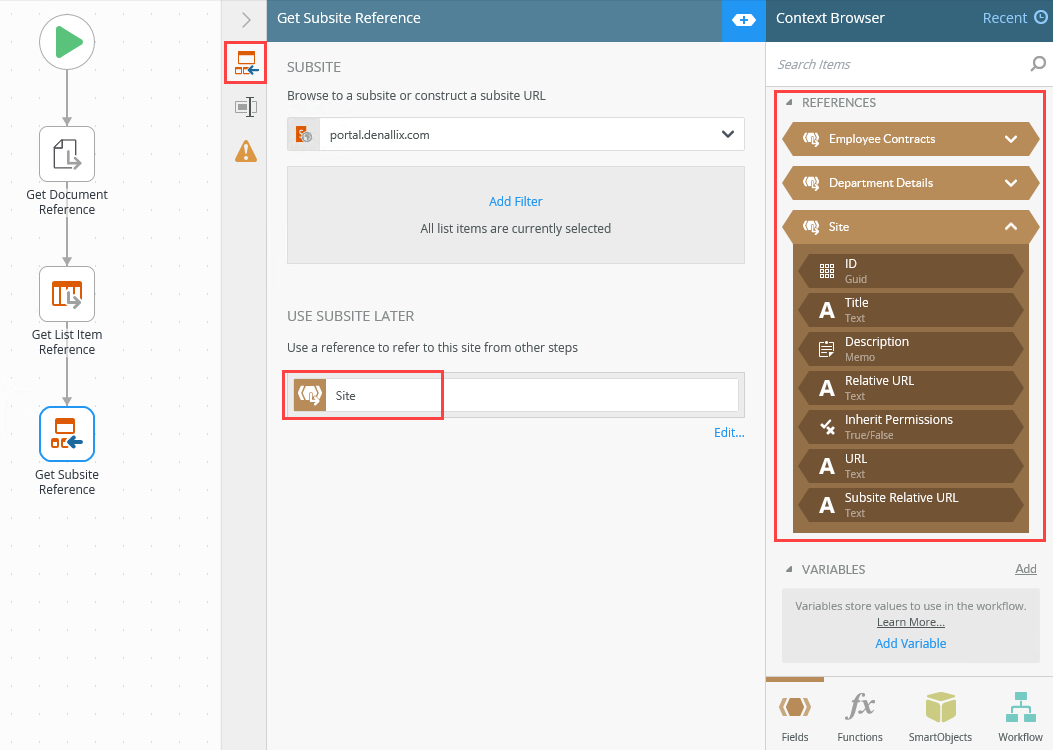Expand the Department Details reference

[1010, 183]
